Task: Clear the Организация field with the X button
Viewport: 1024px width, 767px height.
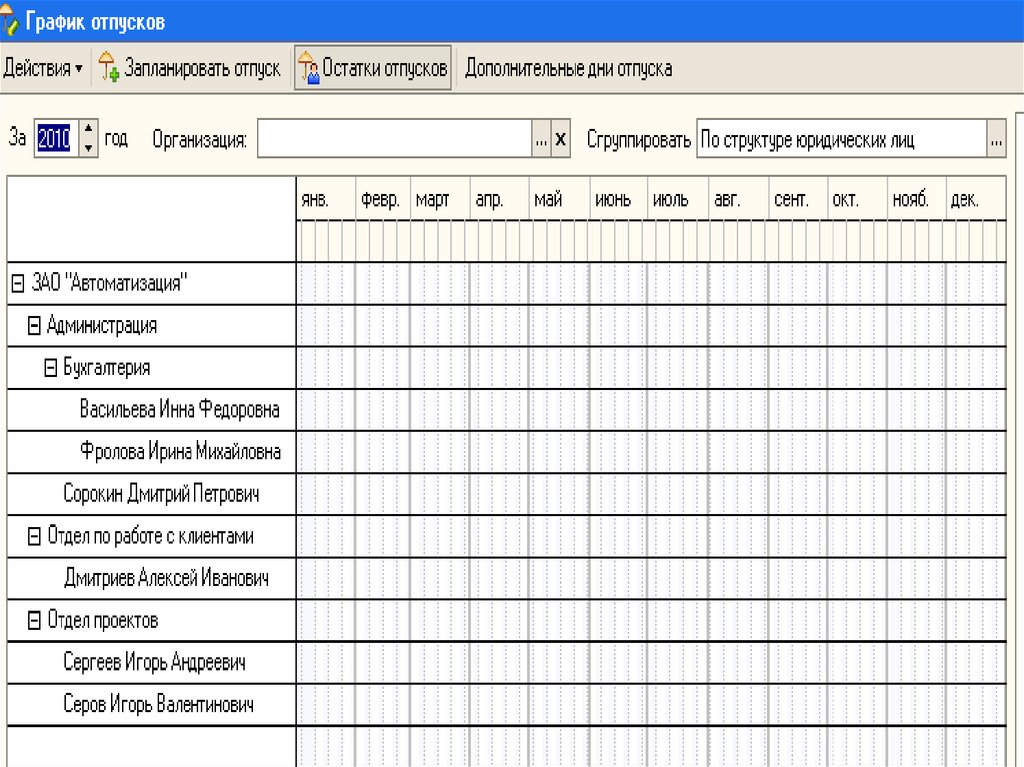Action: click(x=560, y=140)
